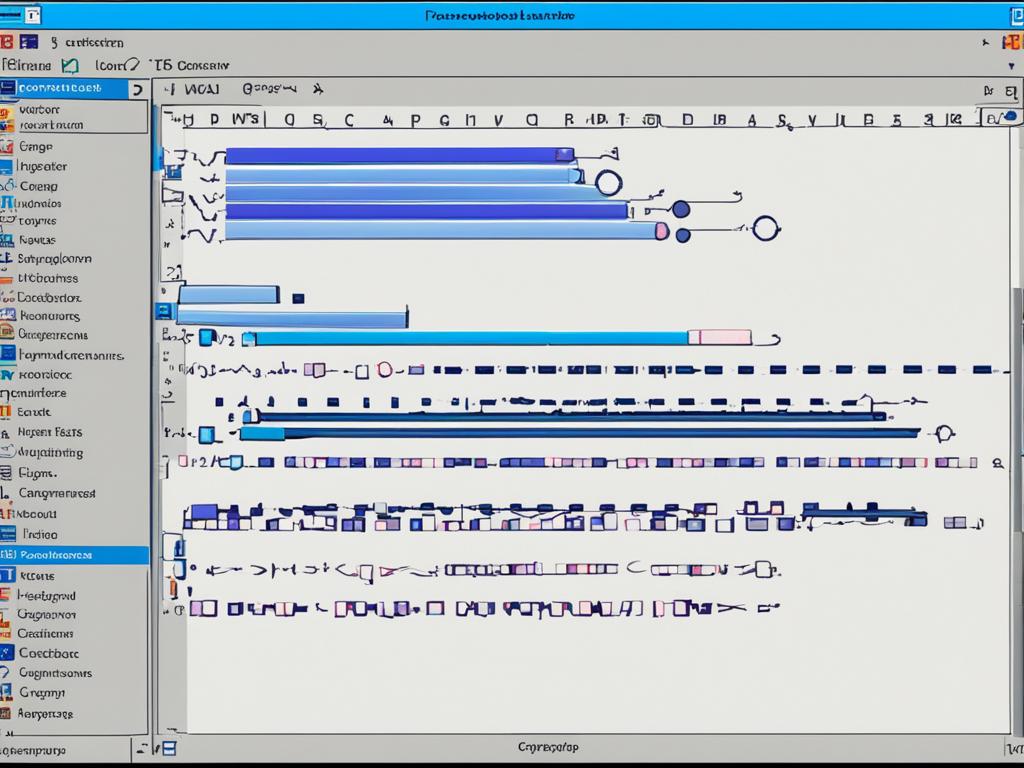Expand the arrow beside the highlighted sidebar header
The height and width of the screenshot is (768, 1024).
(138, 90)
